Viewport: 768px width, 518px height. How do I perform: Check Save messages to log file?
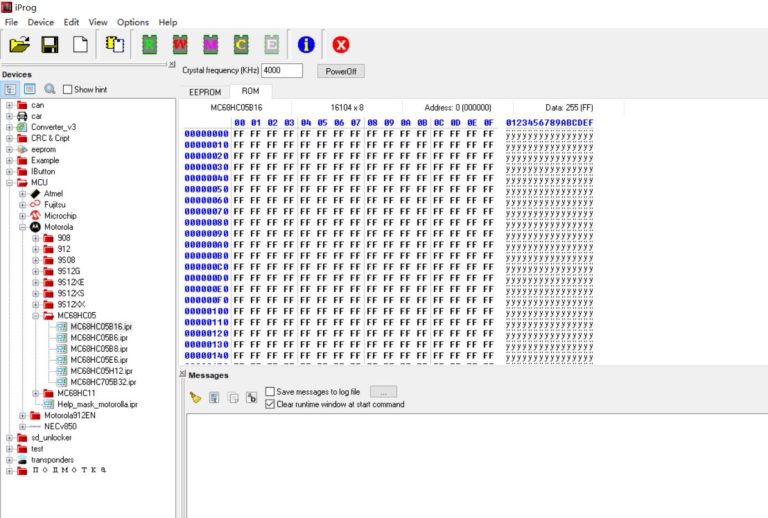(x=270, y=392)
